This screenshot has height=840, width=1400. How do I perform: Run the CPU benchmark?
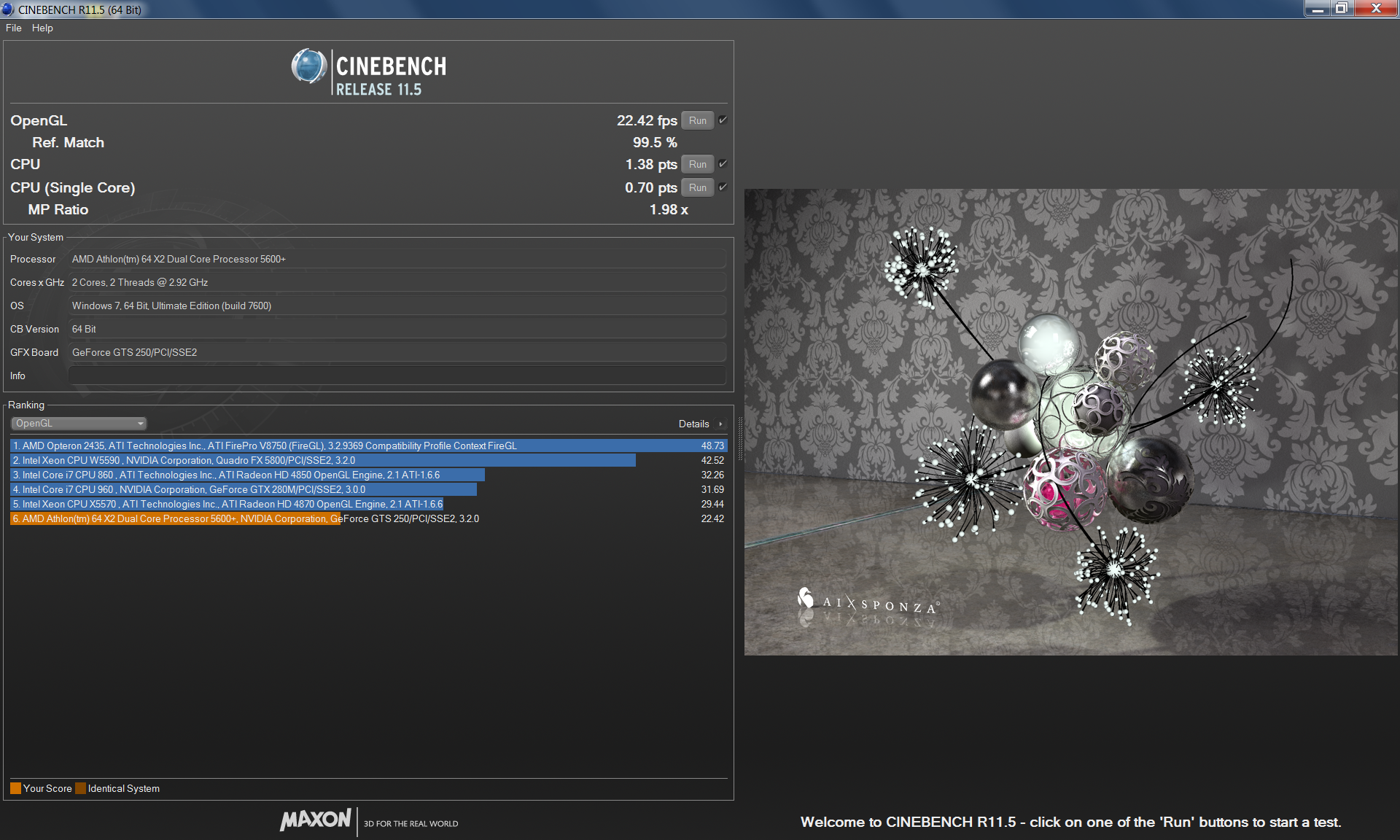pos(698,164)
